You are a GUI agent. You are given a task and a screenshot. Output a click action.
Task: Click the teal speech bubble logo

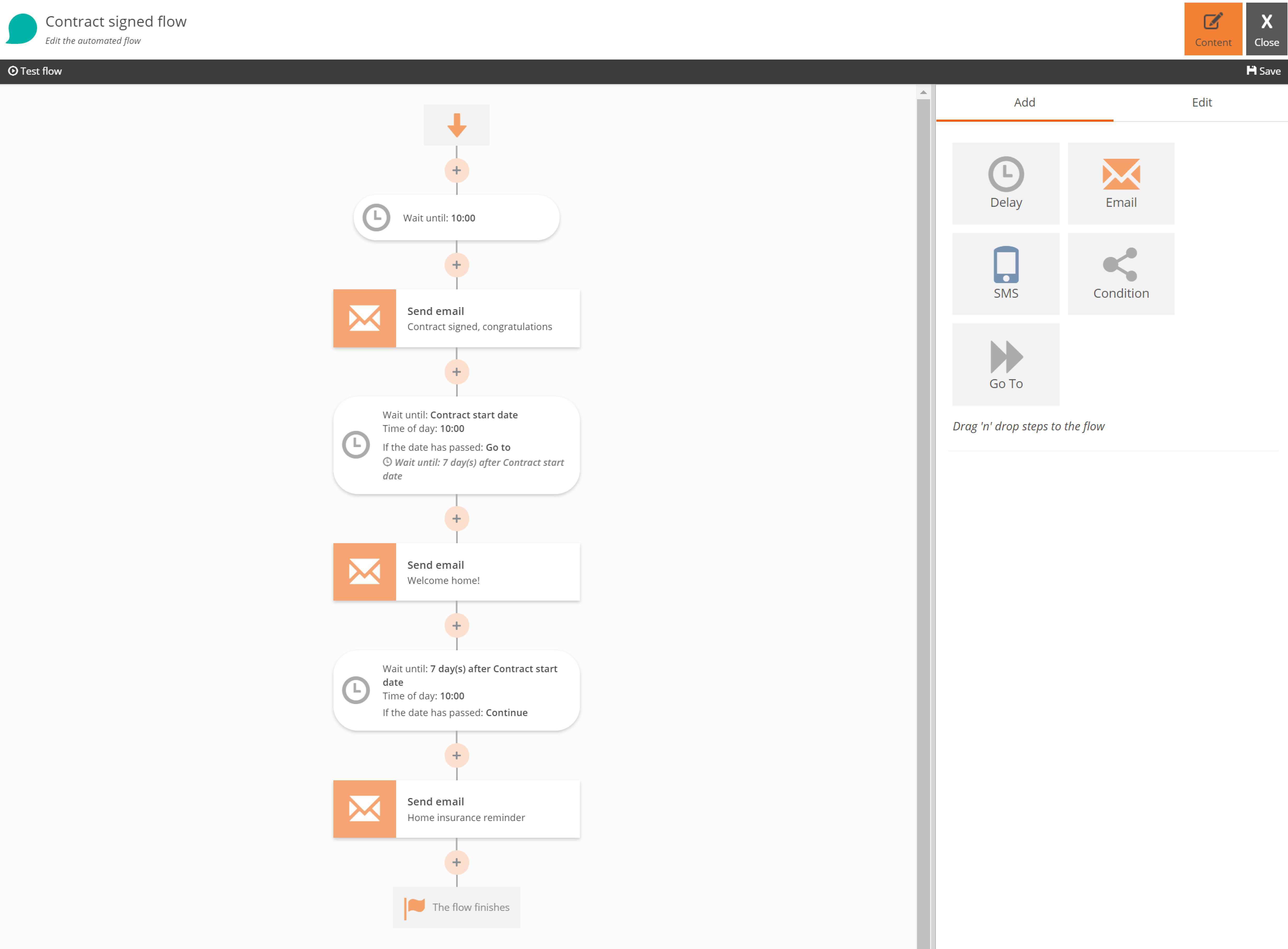click(x=22, y=29)
